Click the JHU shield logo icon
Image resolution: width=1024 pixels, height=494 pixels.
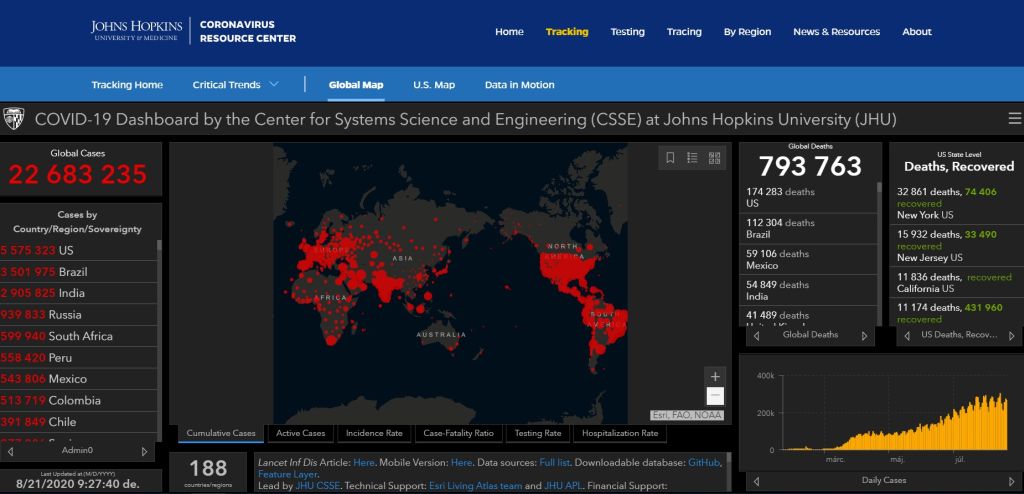click(13, 119)
